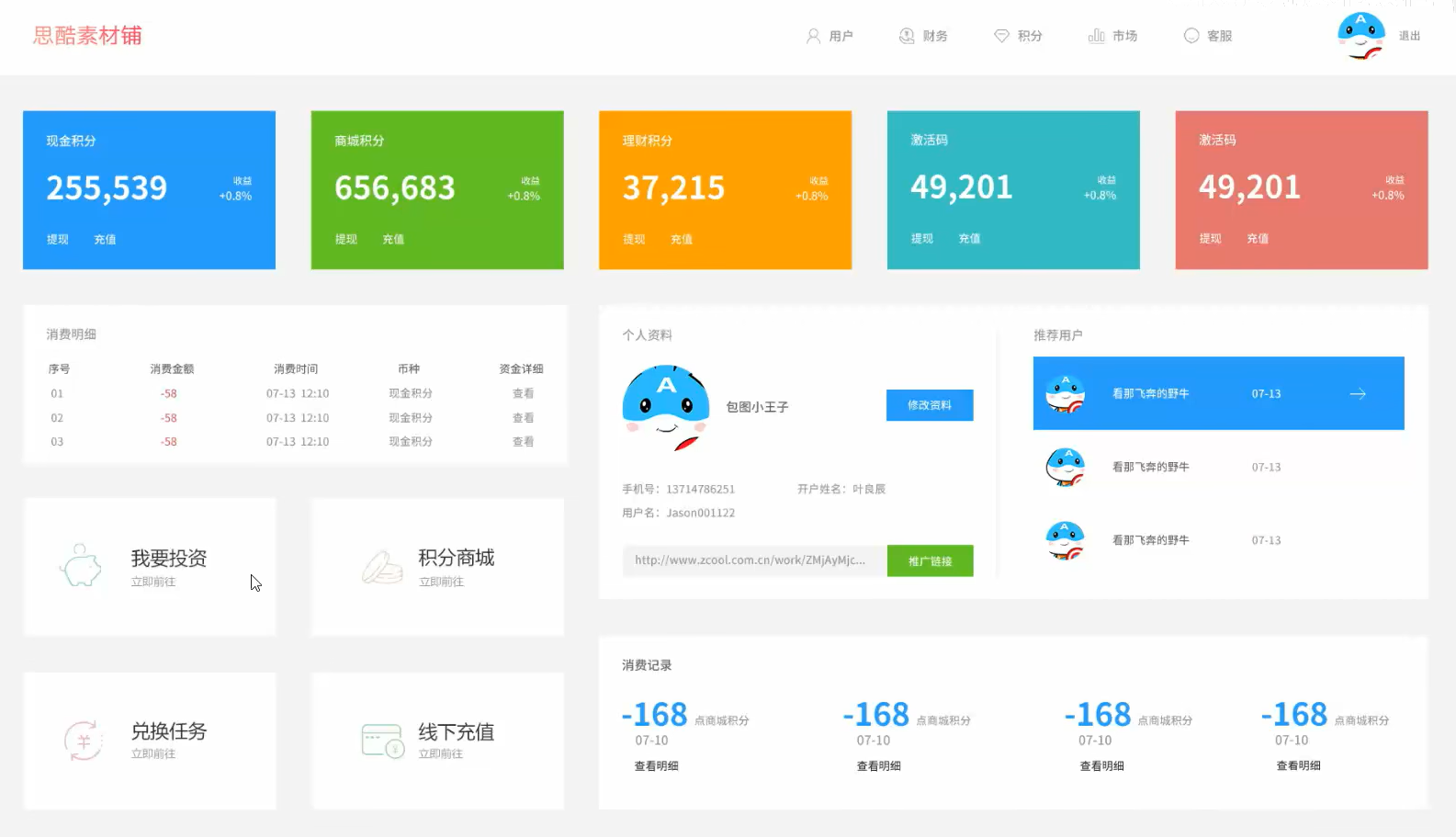
Task: Click the finance (财务) icon in navbar
Action: (x=907, y=36)
